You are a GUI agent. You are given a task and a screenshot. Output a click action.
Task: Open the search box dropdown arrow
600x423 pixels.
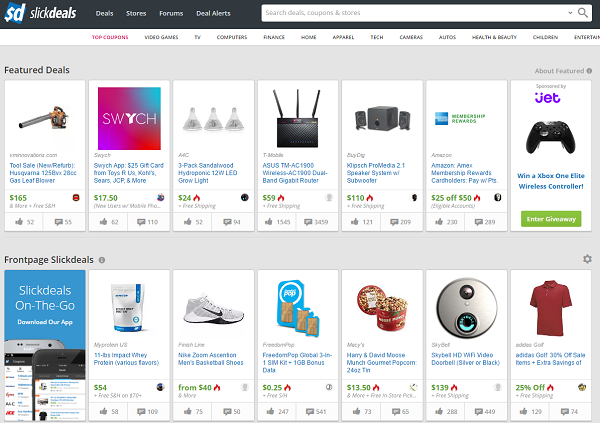coord(570,13)
